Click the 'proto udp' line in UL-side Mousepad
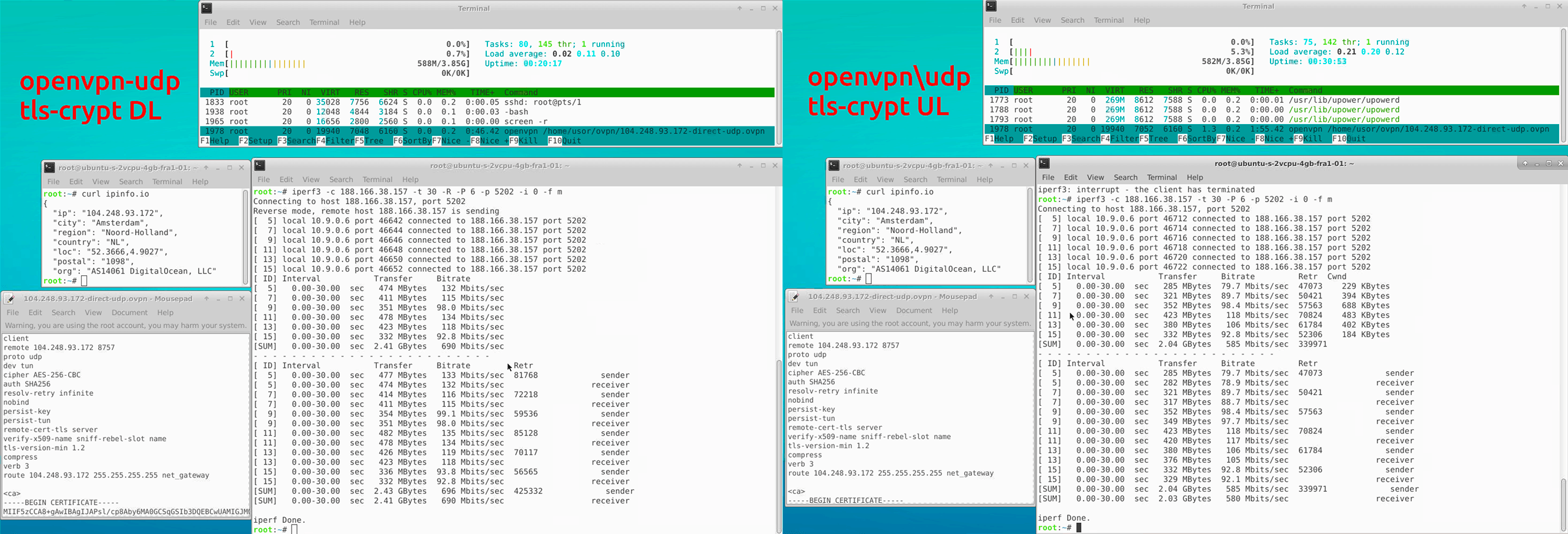The height and width of the screenshot is (534, 1568). click(807, 355)
